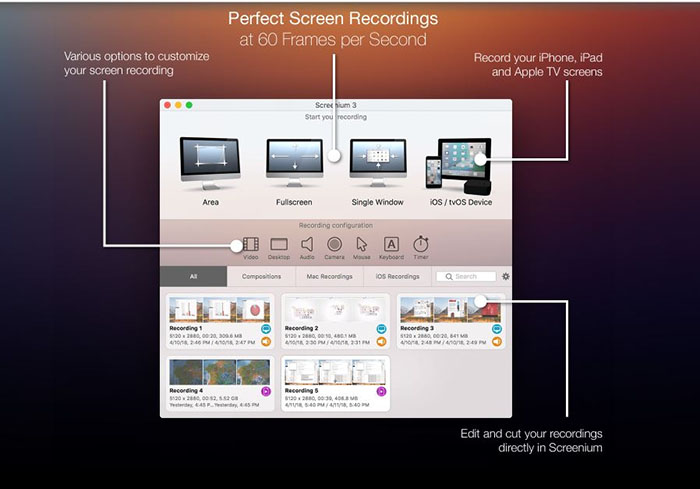700x489 pixels.
Task: Switch to the Mac Recordings tab
Action: click(x=329, y=276)
